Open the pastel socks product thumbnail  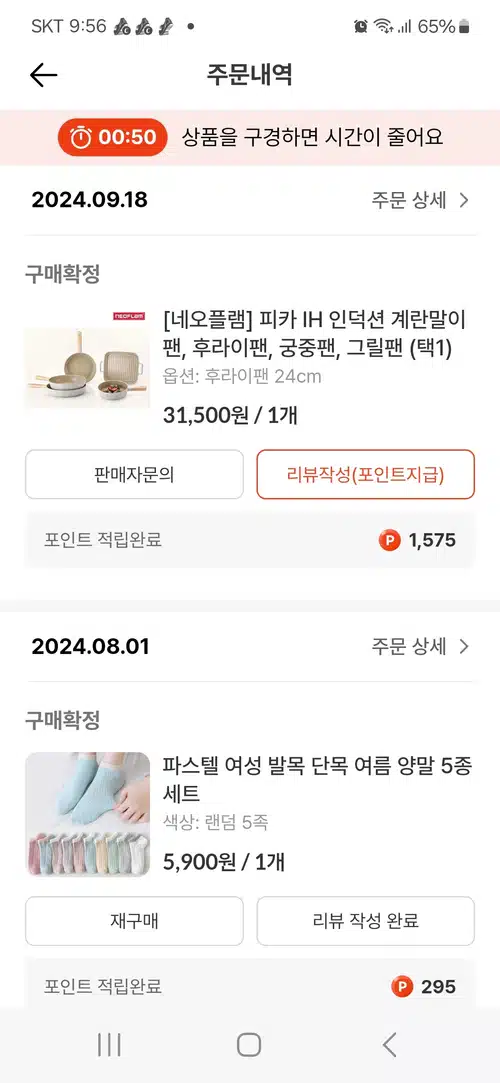click(x=88, y=814)
